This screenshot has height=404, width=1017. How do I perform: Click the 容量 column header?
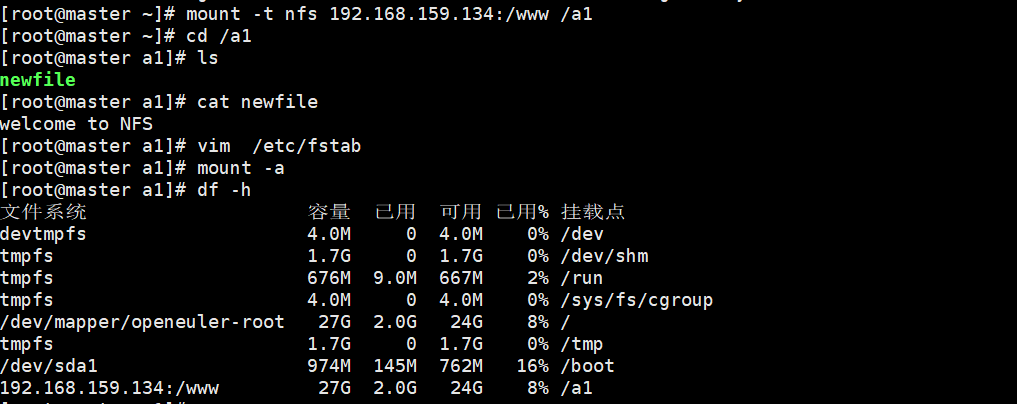(x=329, y=211)
